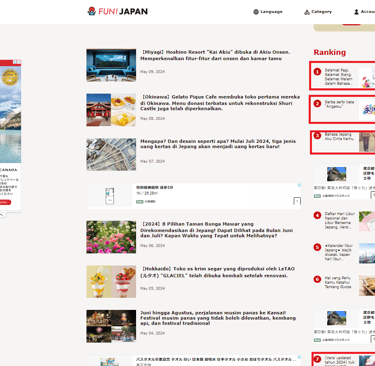Open the ad info icon on bottom banner
Viewport: 375px width, 366px height.
pyautogui.click(x=299, y=357)
